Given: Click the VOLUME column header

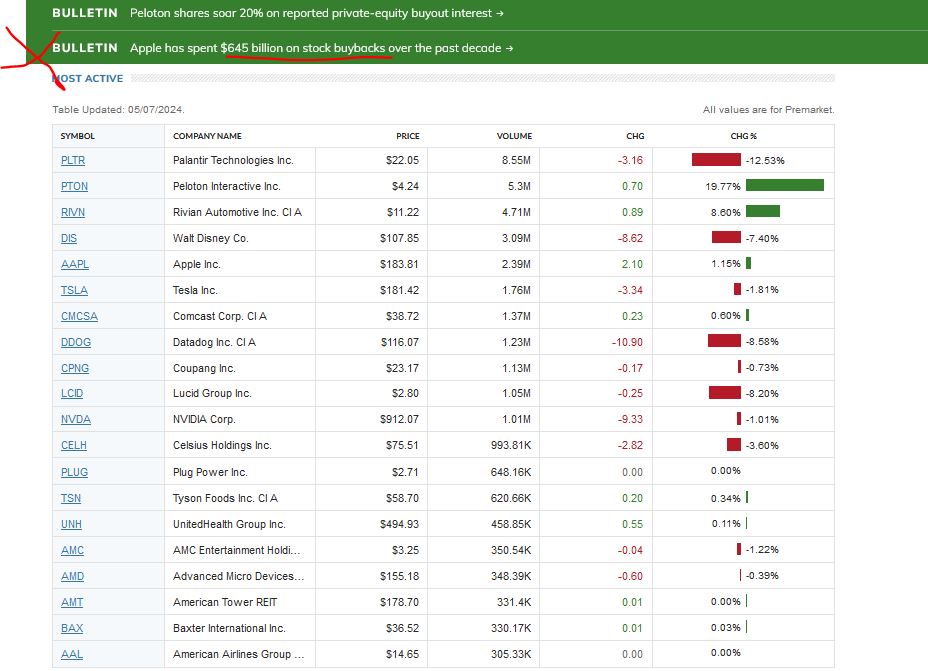Looking at the screenshot, I should click(514, 136).
